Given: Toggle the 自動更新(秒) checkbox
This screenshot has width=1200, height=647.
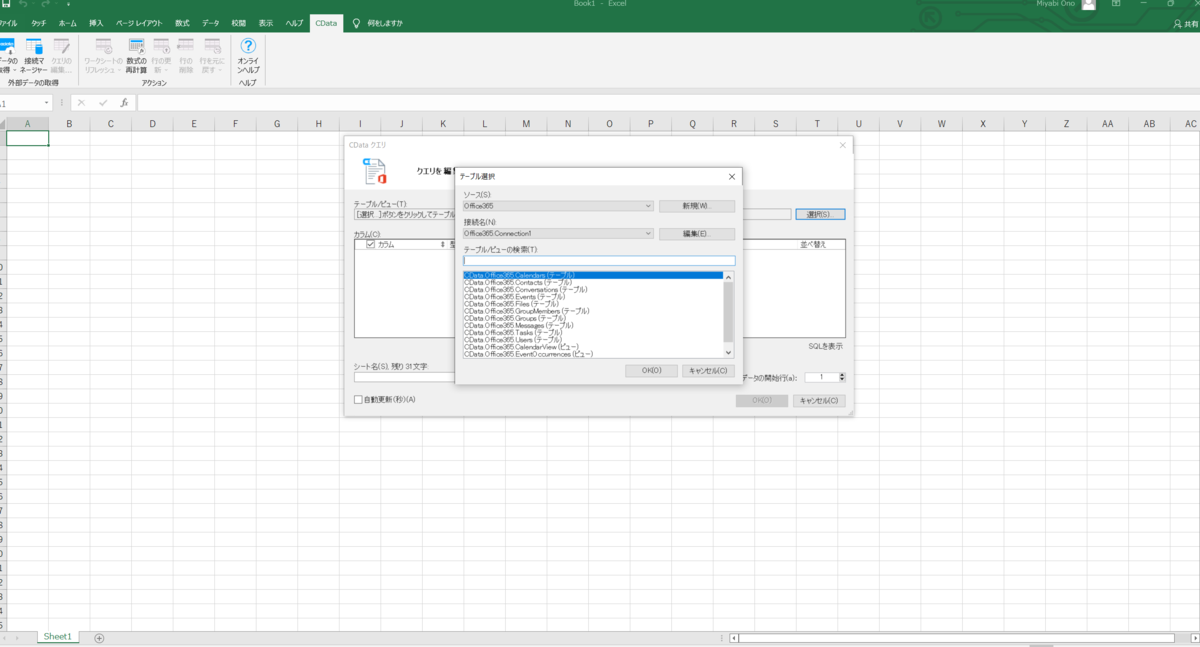Looking at the screenshot, I should [359, 400].
